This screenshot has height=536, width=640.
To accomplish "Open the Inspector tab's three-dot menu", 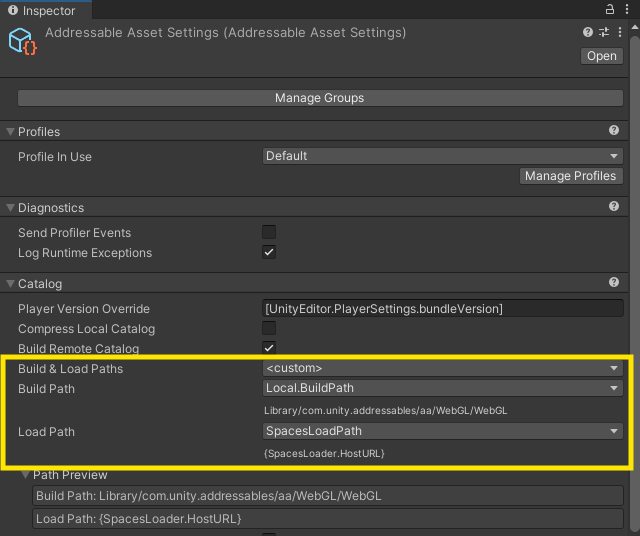I will coord(627,9).
